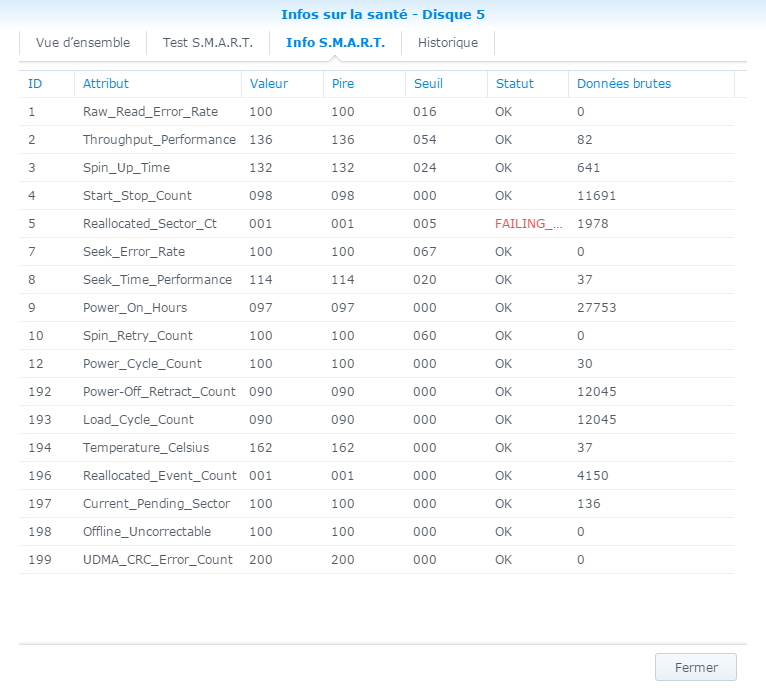Sort by the Valeur column header

(282, 84)
